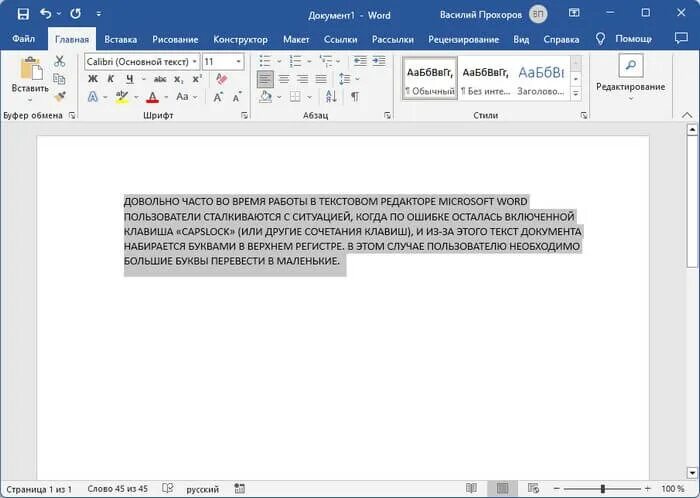Image resolution: width=700 pixels, height=498 pixels.
Task: Apply shading paint bucket
Action: pos(266,97)
